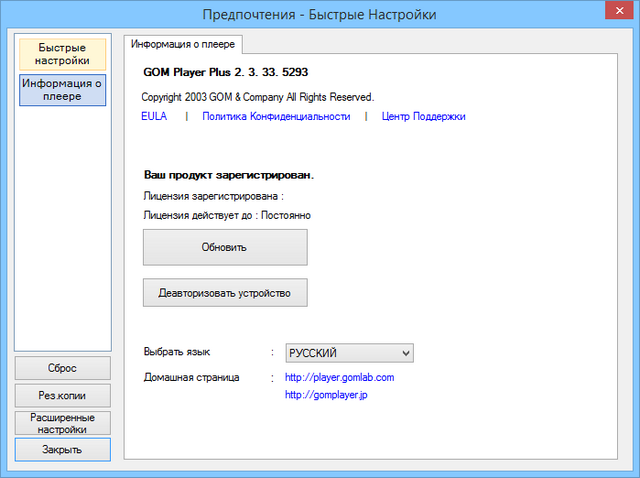Open the gomplayer.jp homepage link
The height and width of the screenshot is (478, 640).
[x=327, y=395]
